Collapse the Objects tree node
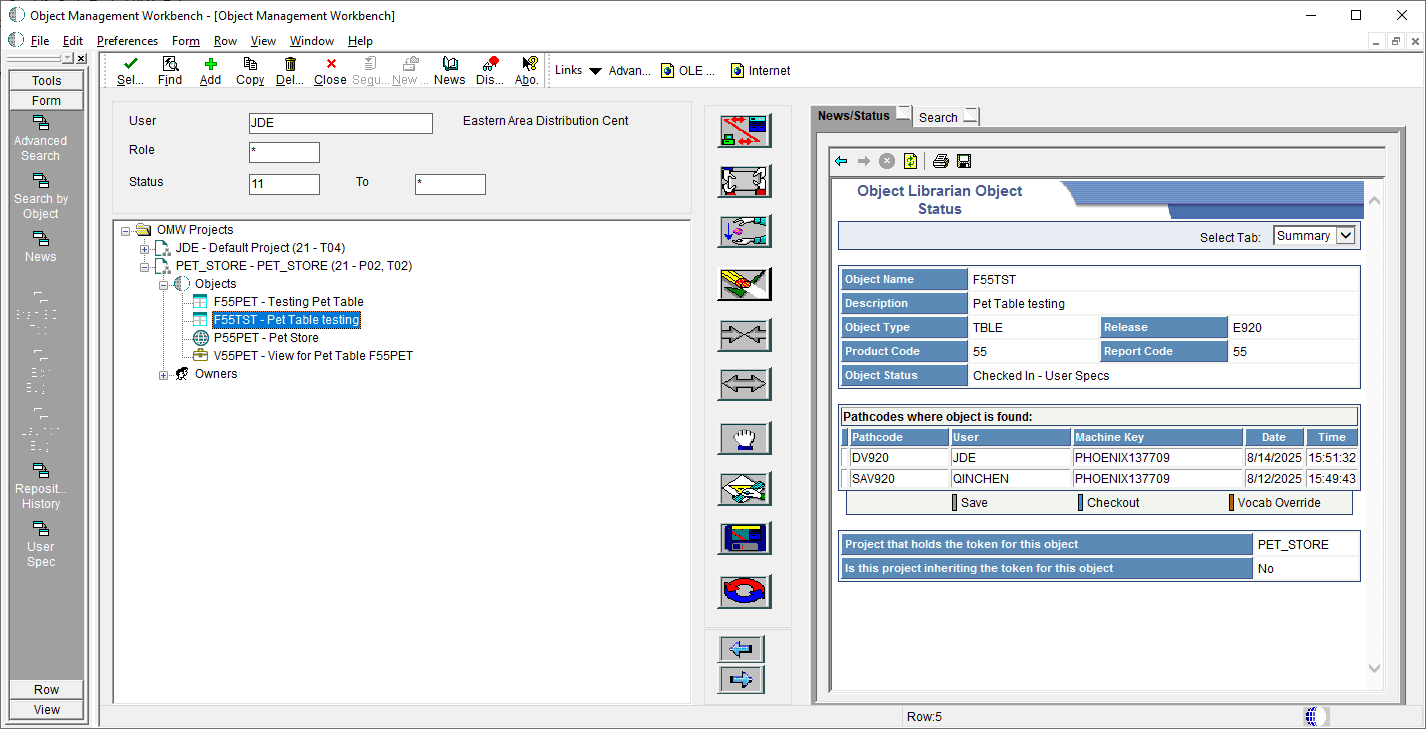This screenshot has height=729, width=1426. point(164,284)
